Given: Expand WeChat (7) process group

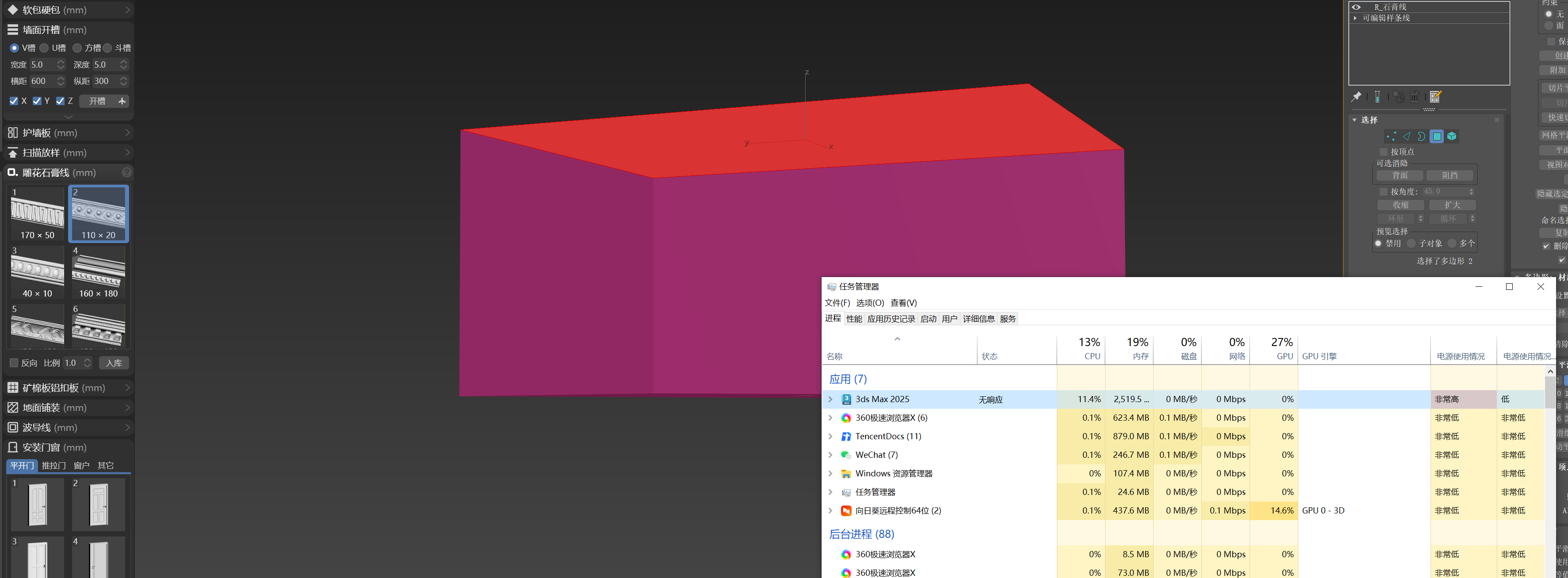Looking at the screenshot, I should click(x=830, y=455).
